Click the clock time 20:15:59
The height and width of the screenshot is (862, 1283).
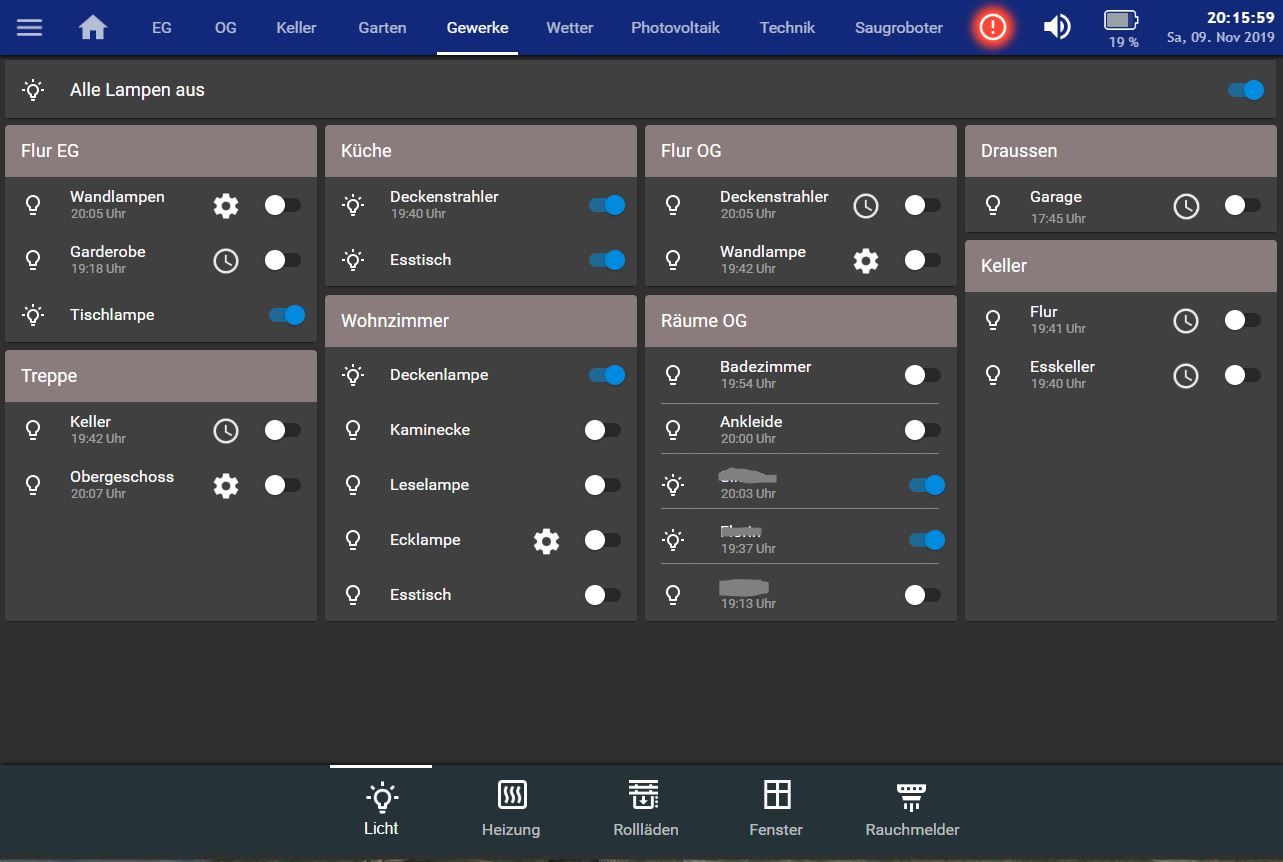tap(1240, 18)
